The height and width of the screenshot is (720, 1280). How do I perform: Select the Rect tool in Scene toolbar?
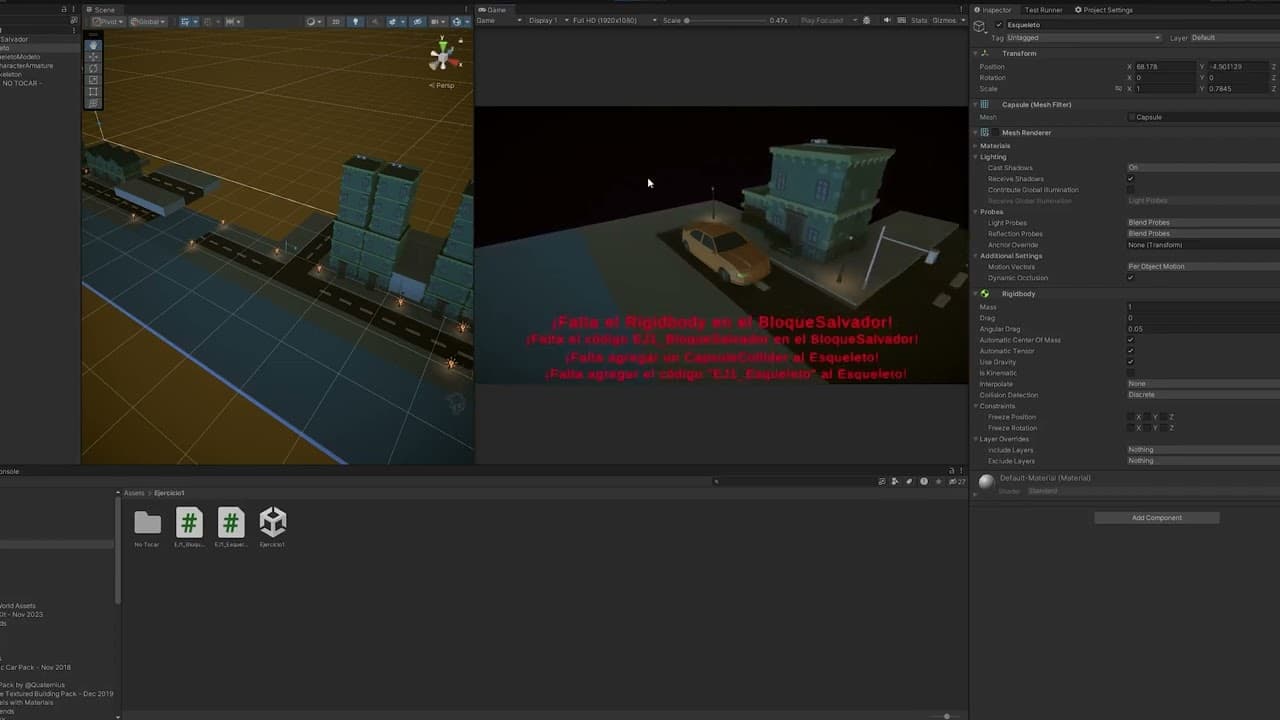[93, 92]
